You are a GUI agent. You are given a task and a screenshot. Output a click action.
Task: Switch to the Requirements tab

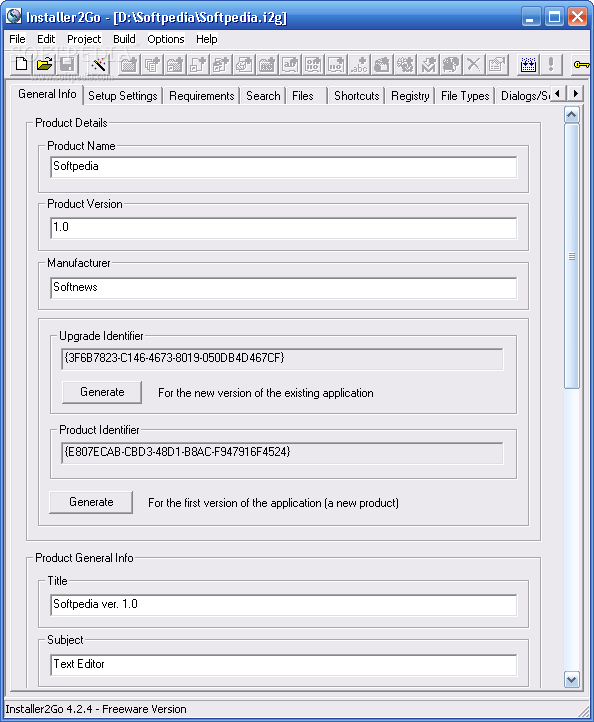point(201,96)
